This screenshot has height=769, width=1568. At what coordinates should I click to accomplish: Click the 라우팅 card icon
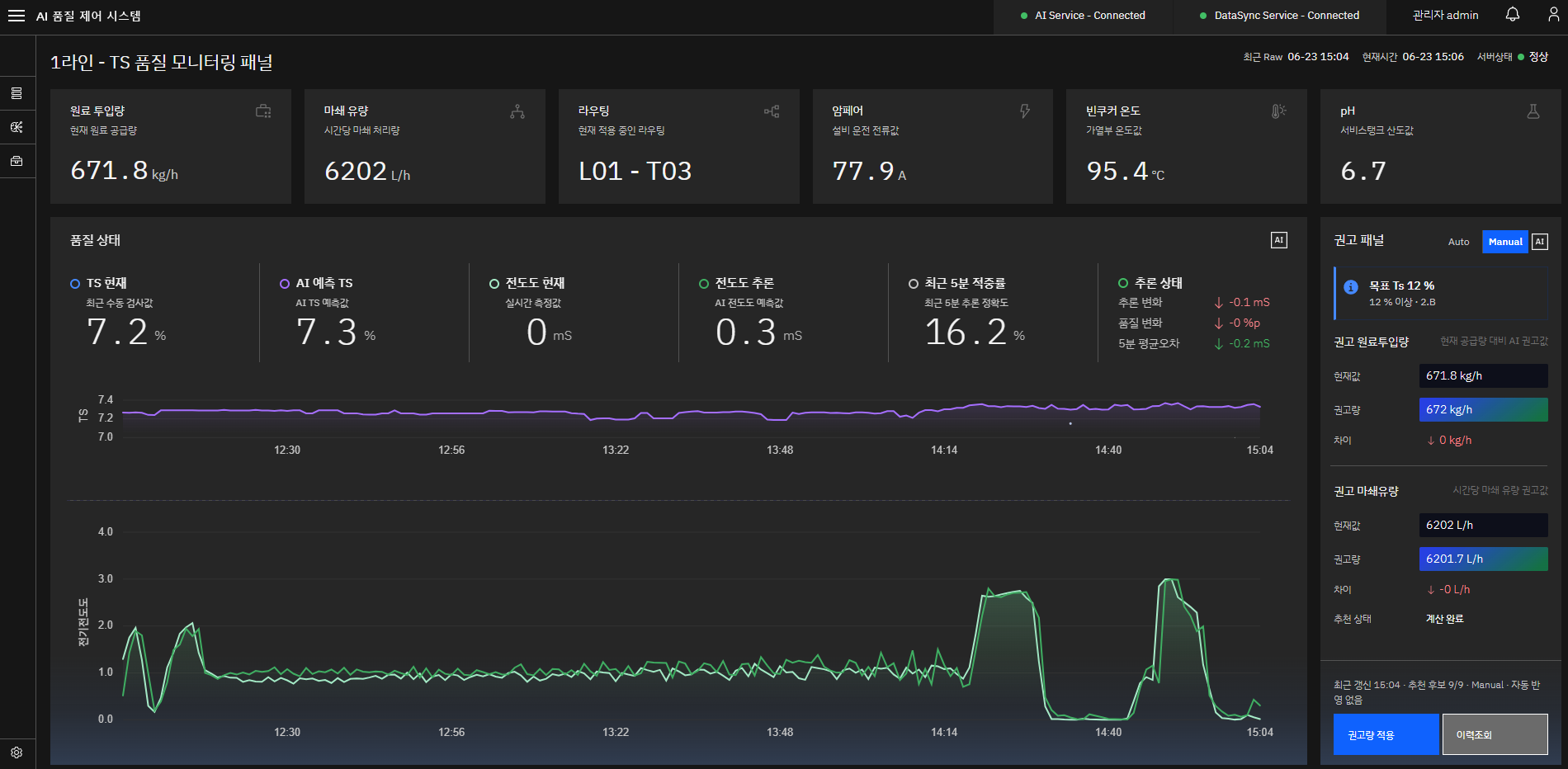pos(772,111)
